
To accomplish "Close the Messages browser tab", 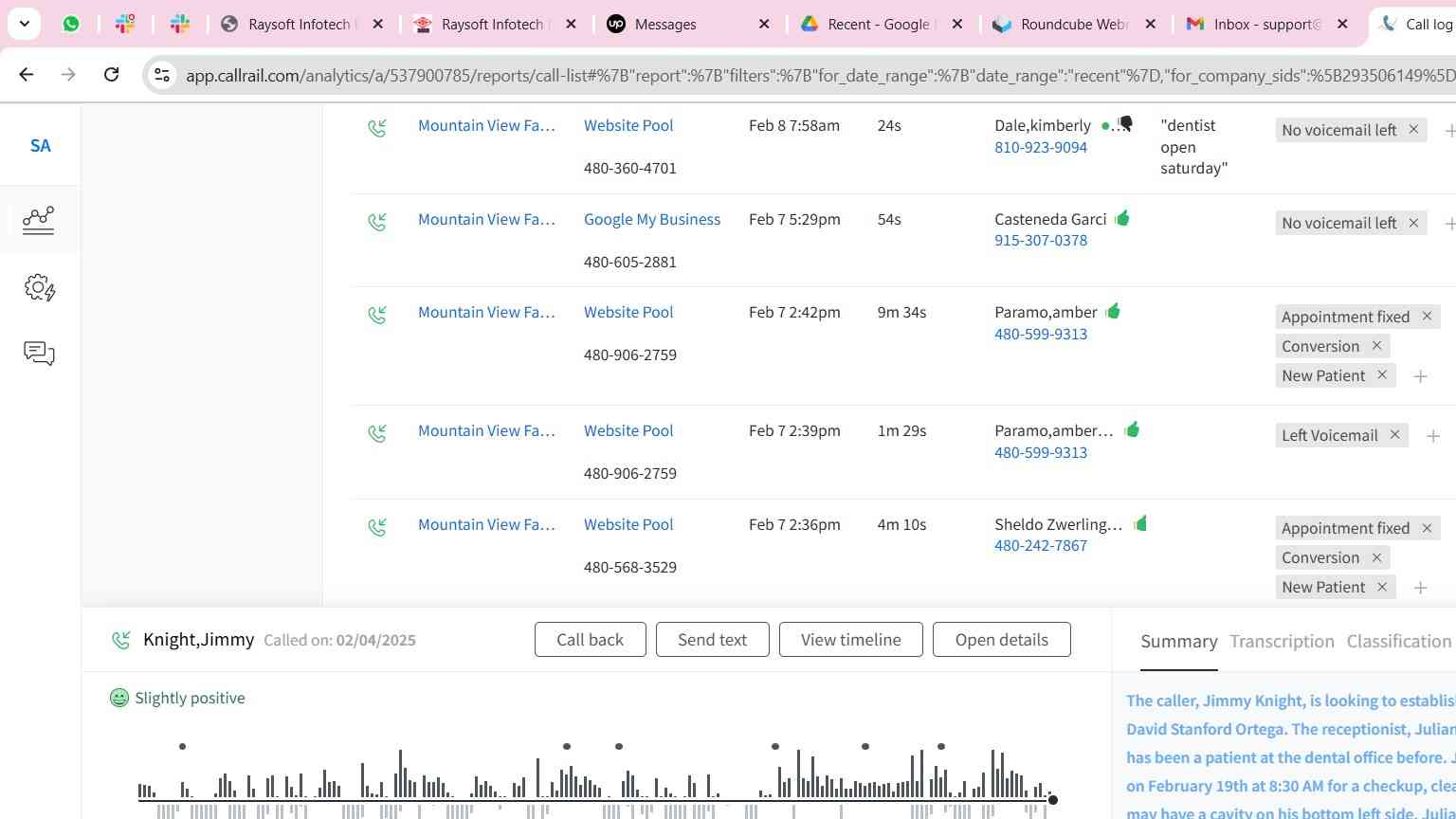I will pyautogui.click(x=764, y=24).
